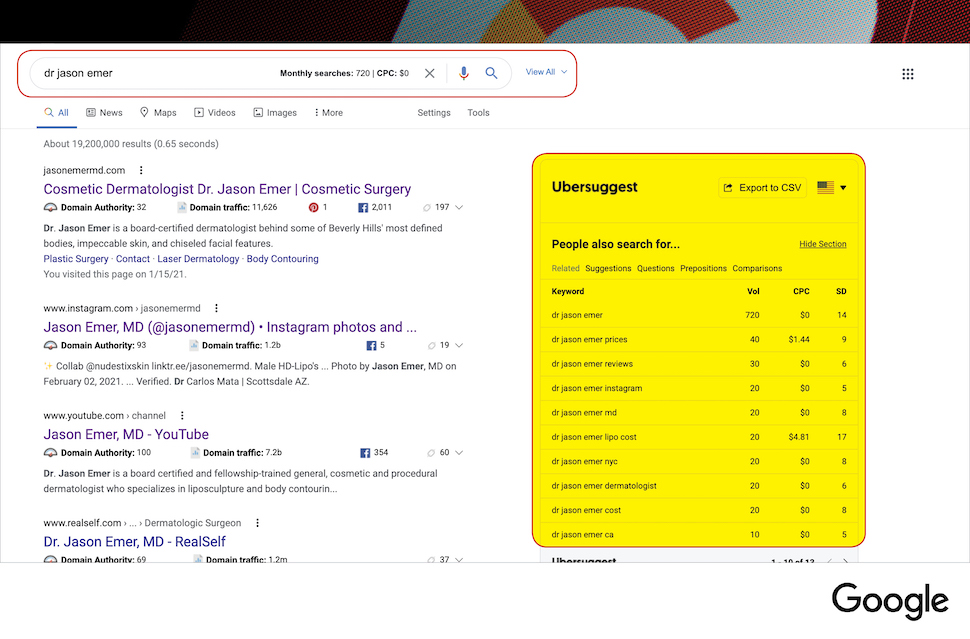Open the Body Contouring sitelink
This screenshot has height=639, width=970.
click(x=283, y=259)
